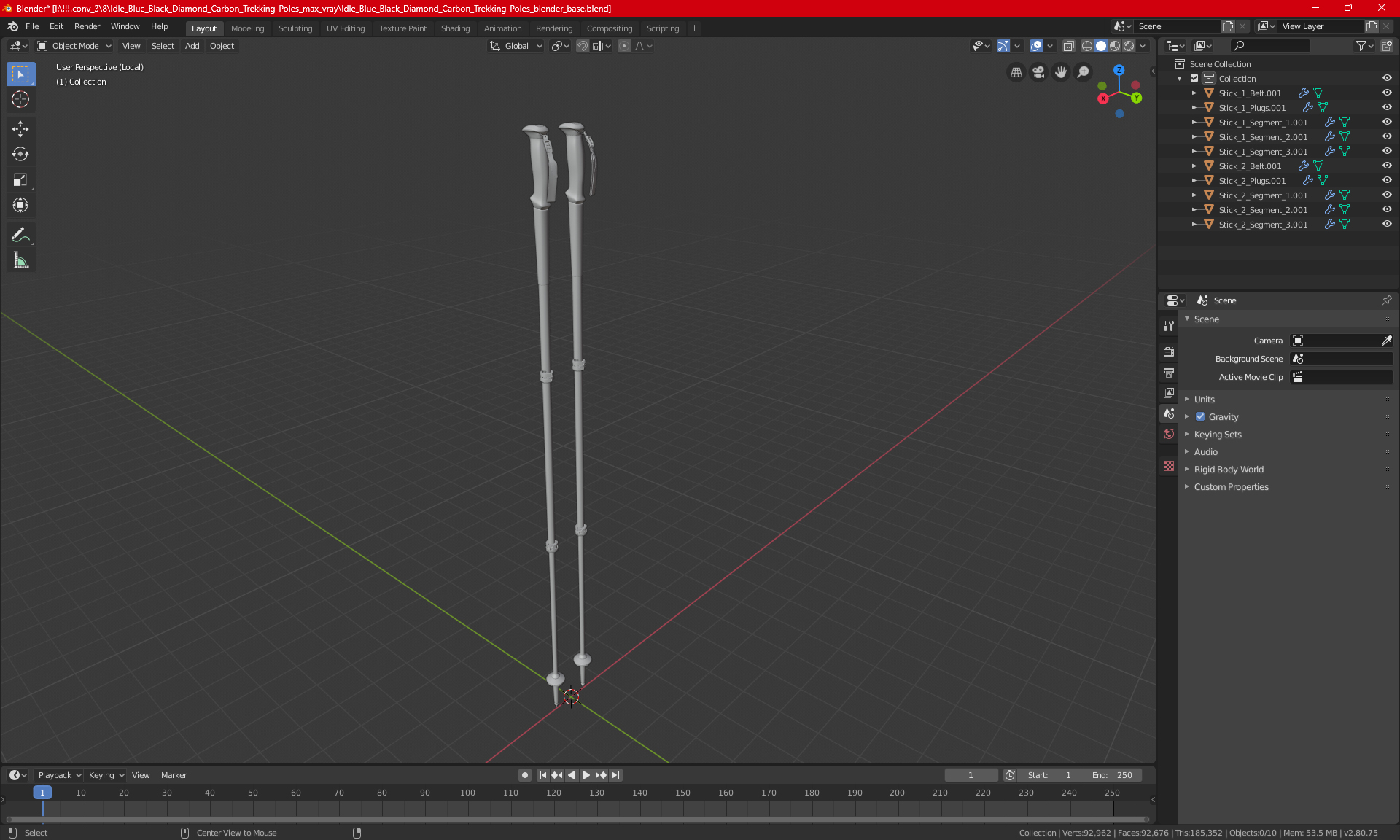Viewport: 1400px width, 840px height.
Task: Open the Render properties tab
Action: coord(1169,351)
